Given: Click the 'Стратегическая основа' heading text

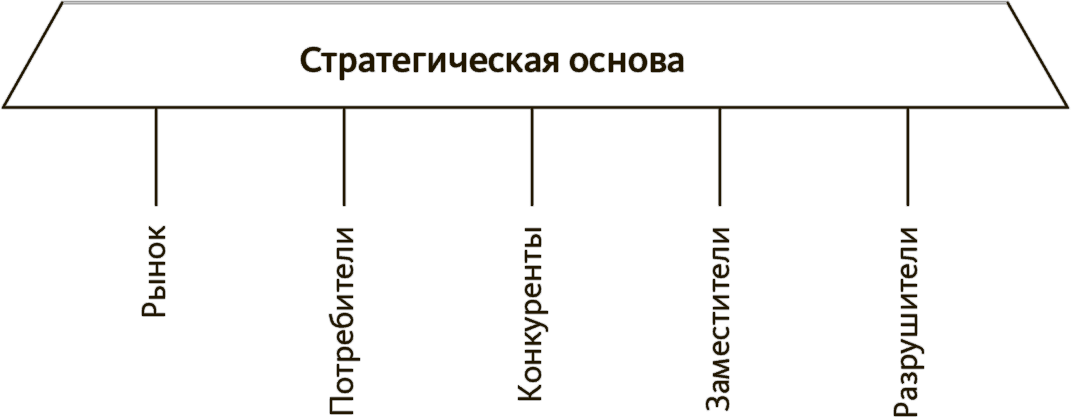Looking at the screenshot, I should pos(492,62).
